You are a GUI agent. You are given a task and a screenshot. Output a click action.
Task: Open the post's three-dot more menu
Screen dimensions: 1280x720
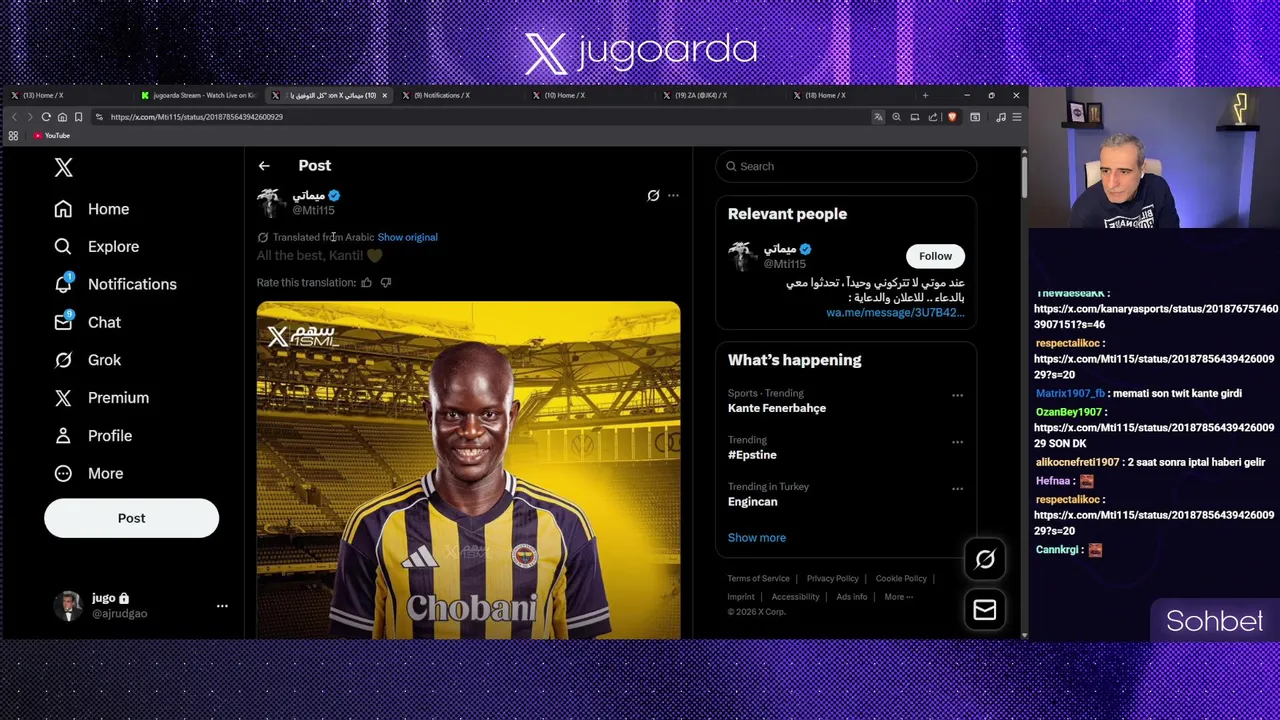[673, 196]
